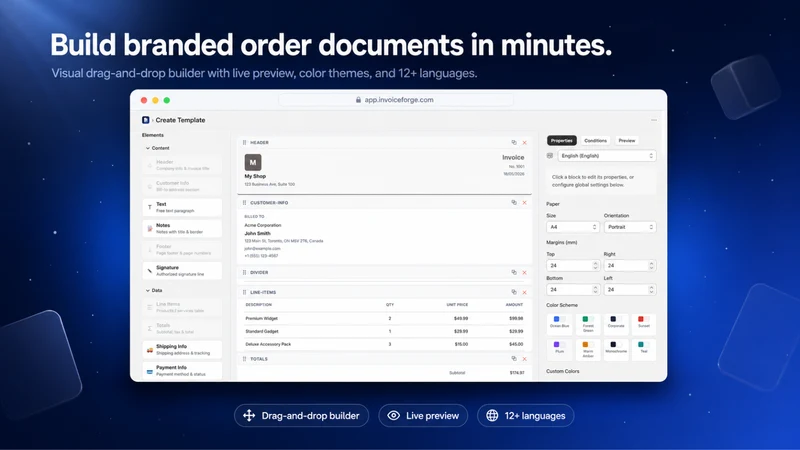Image resolution: width=800 pixels, height=450 pixels.
Task: Click the Deluxe Accessory Pack row
Action: [x=384, y=344]
